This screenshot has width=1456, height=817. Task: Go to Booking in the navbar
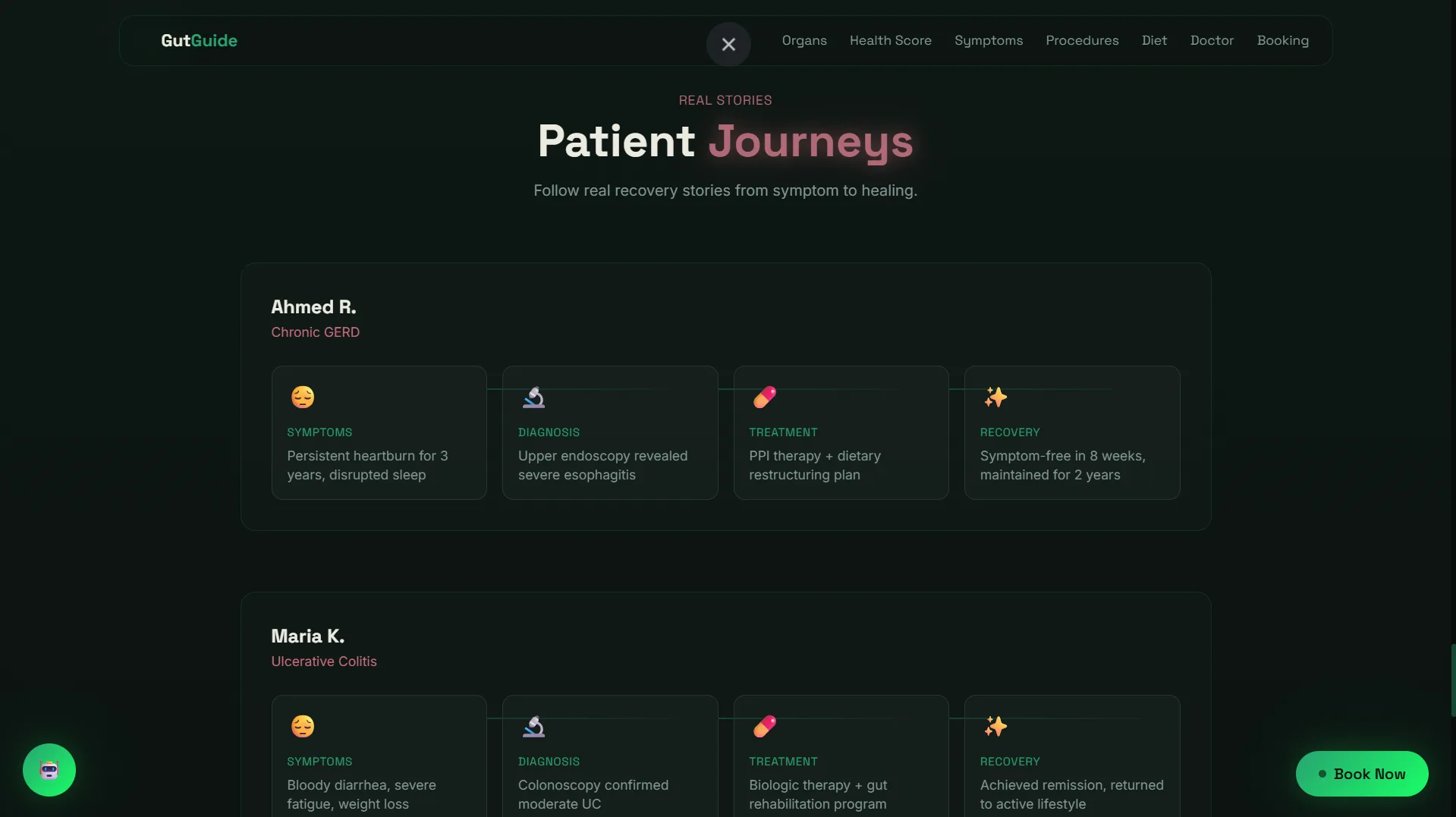pyautogui.click(x=1282, y=40)
